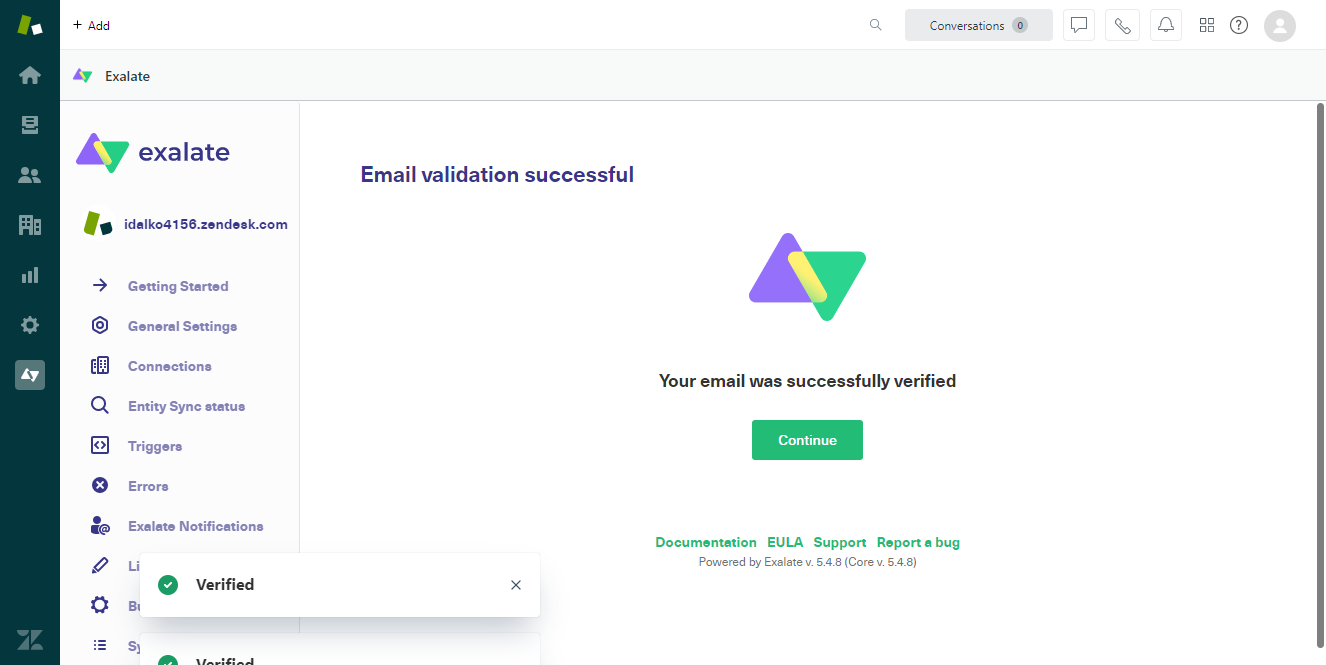Open the Reporting bar chart icon

tap(30, 275)
